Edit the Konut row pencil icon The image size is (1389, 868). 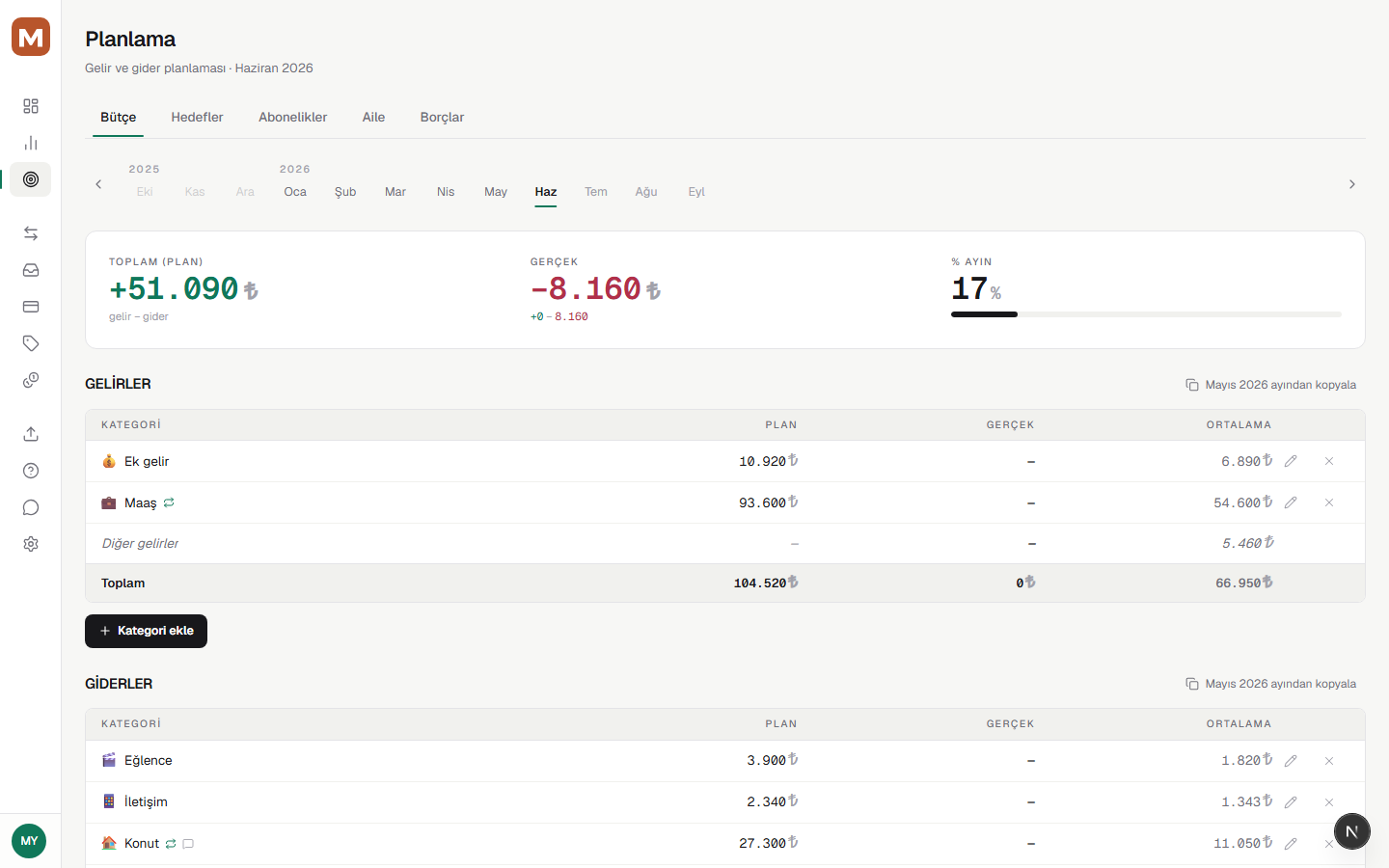1291,844
